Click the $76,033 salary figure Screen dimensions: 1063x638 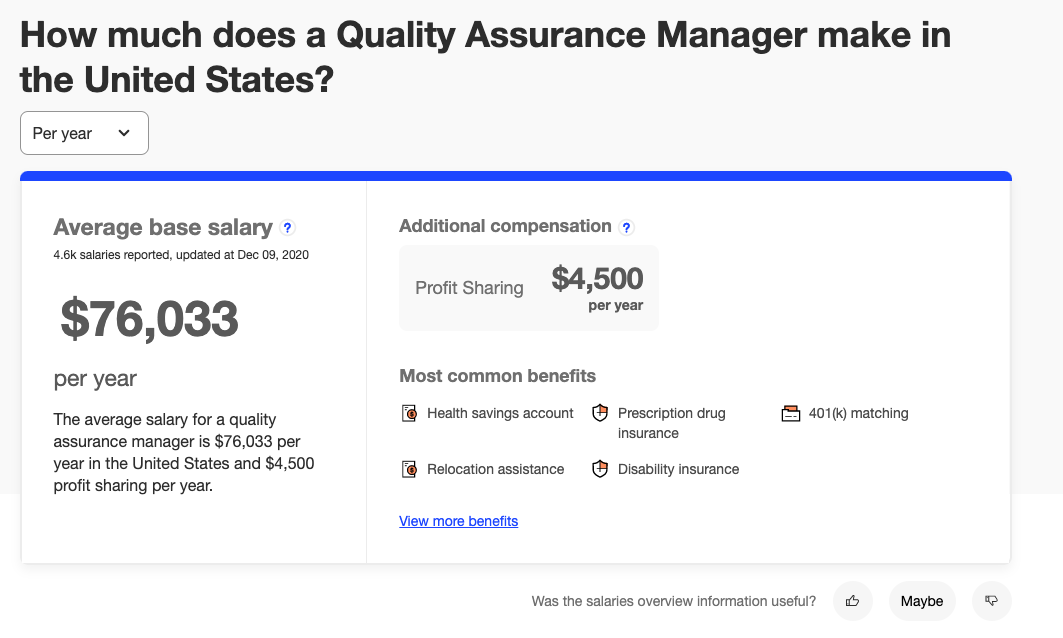coord(149,318)
